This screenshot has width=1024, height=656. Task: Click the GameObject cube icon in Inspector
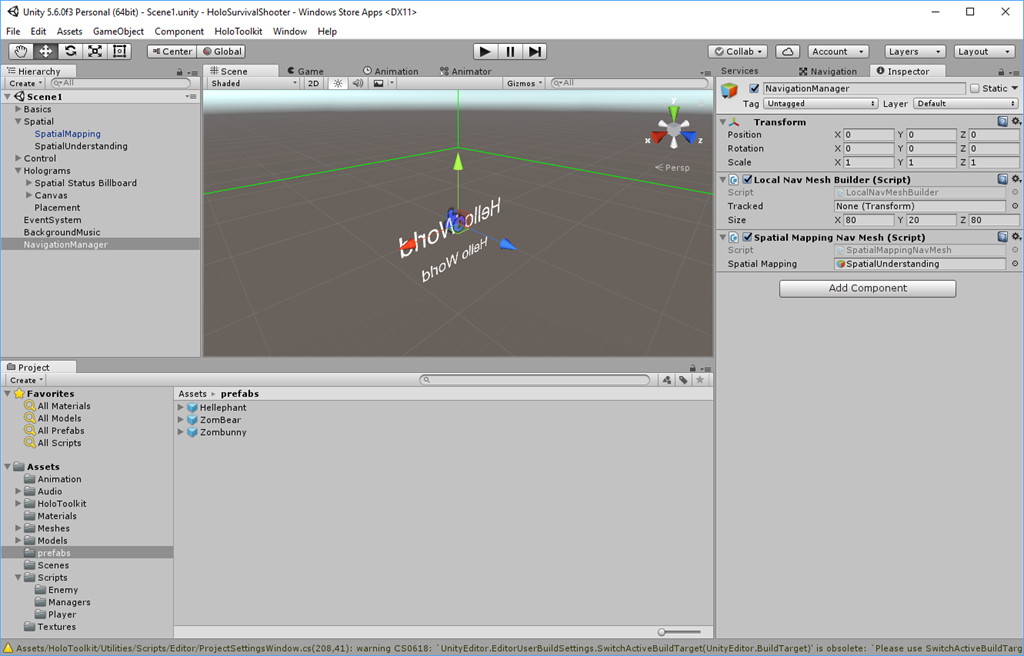click(x=729, y=90)
